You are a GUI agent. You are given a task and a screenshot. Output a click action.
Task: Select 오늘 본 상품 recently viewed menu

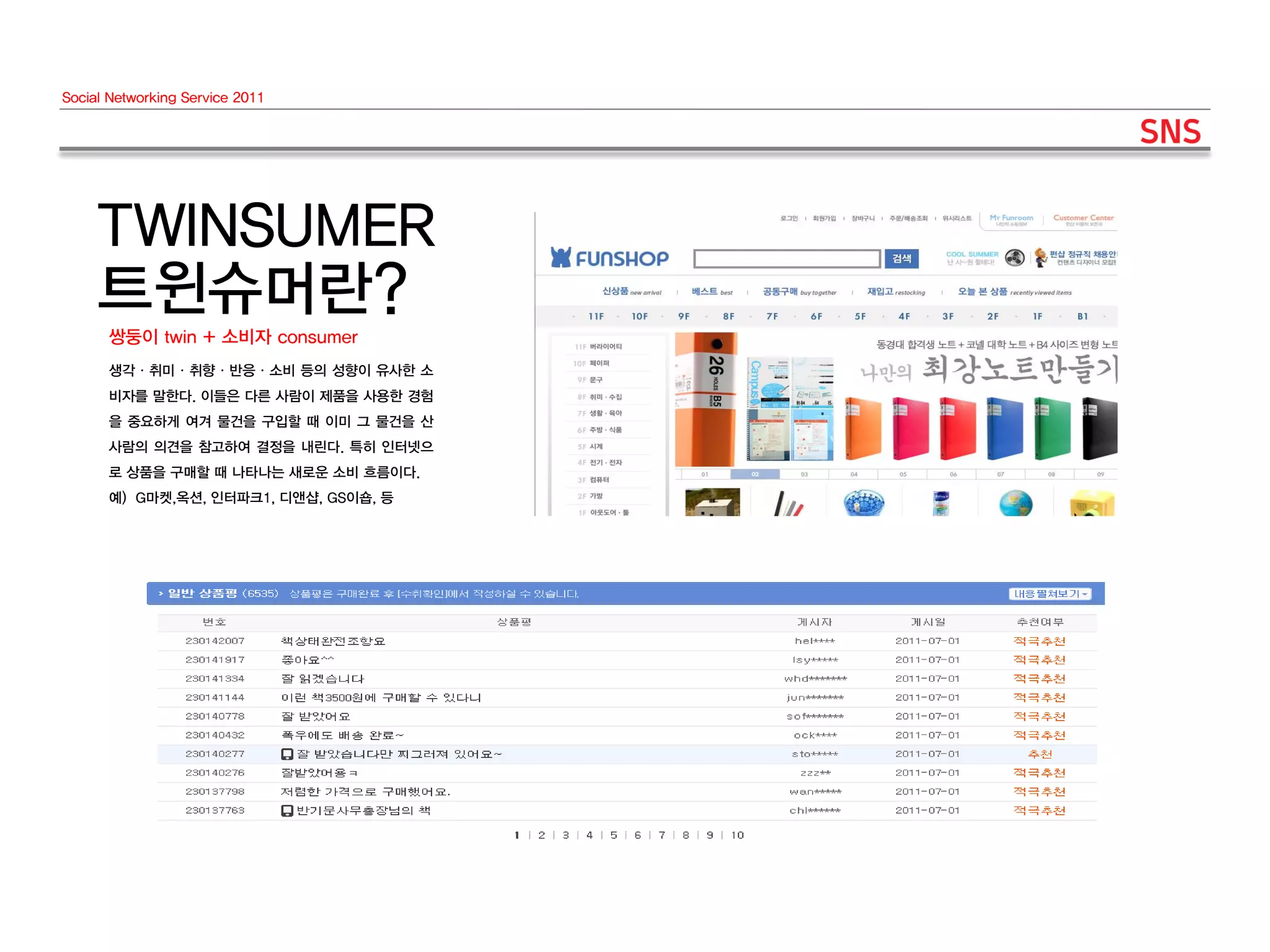[x=1015, y=291]
